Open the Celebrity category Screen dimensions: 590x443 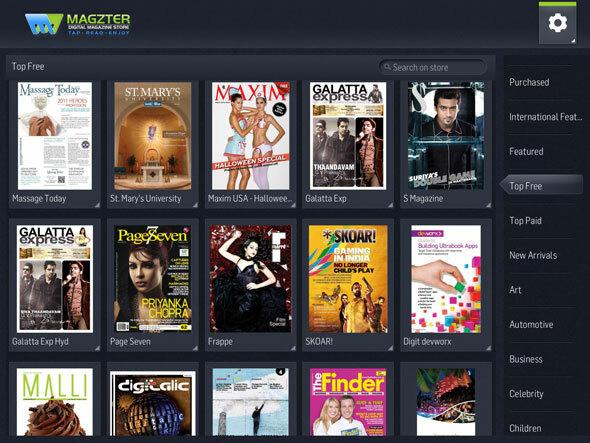pyautogui.click(x=526, y=394)
